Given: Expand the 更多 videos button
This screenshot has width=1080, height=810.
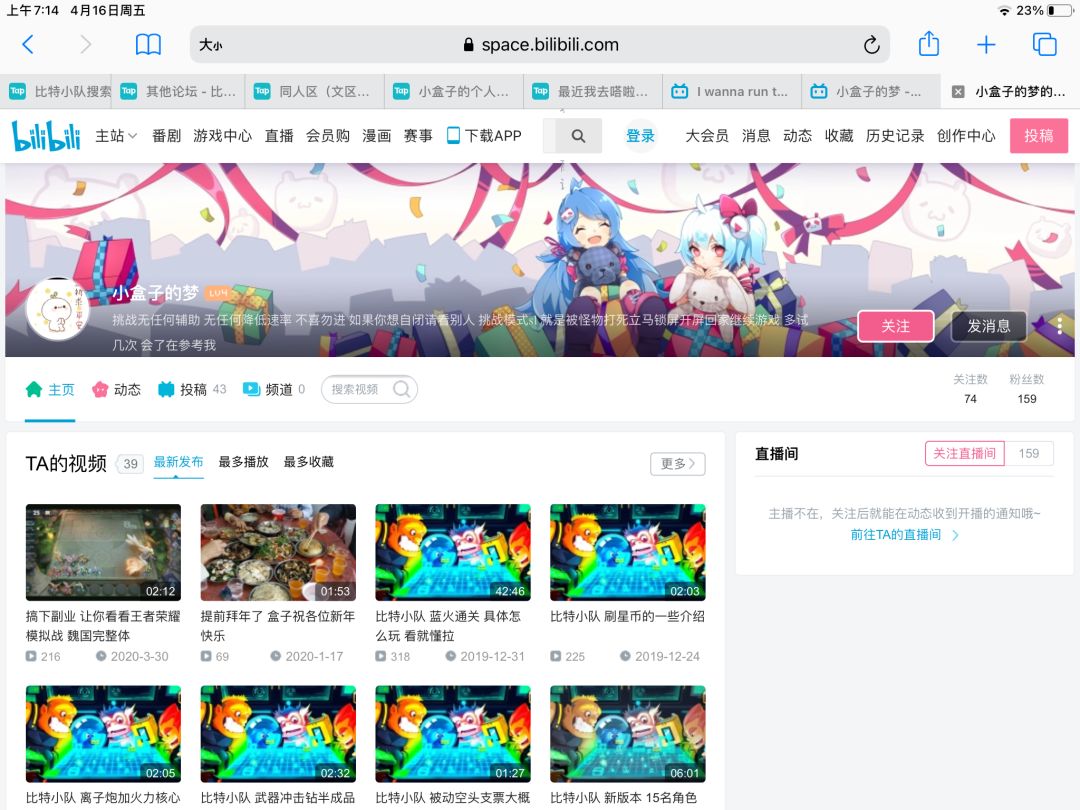Looking at the screenshot, I should pyautogui.click(x=678, y=464).
